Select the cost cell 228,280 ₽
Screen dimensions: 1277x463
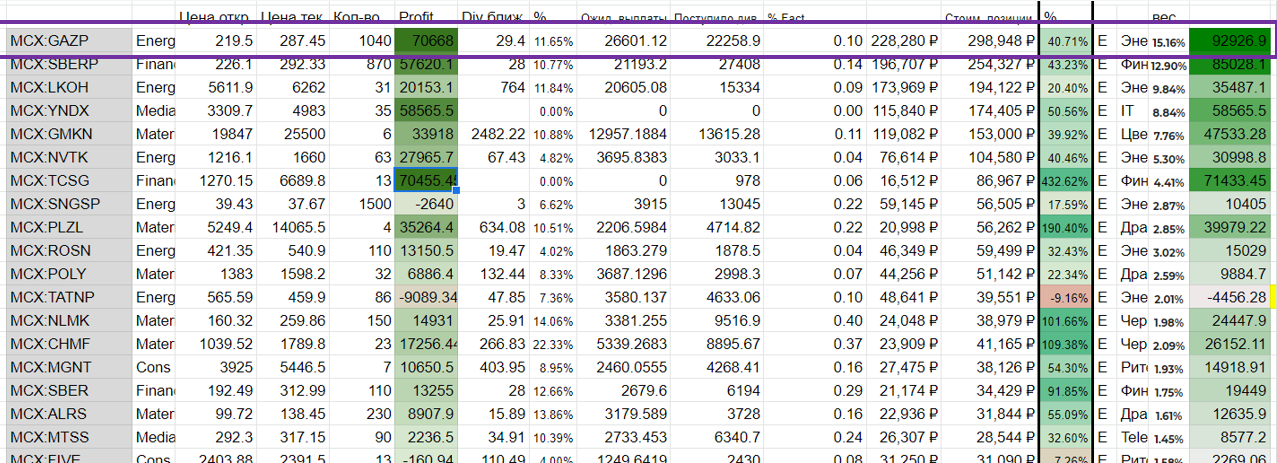tap(904, 41)
